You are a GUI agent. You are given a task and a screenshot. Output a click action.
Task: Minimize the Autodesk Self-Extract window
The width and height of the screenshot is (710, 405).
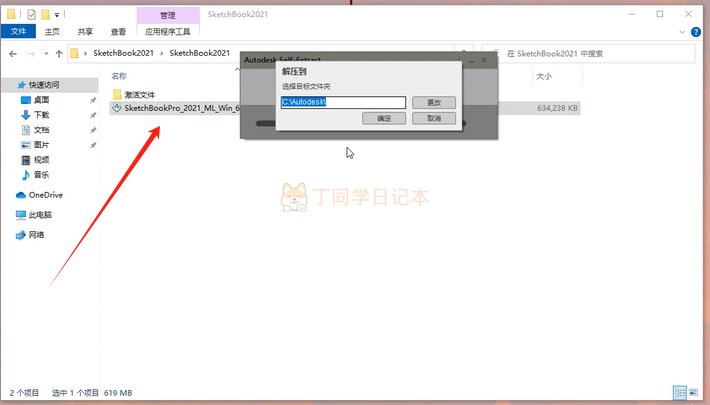pyautogui.click(x=471, y=60)
